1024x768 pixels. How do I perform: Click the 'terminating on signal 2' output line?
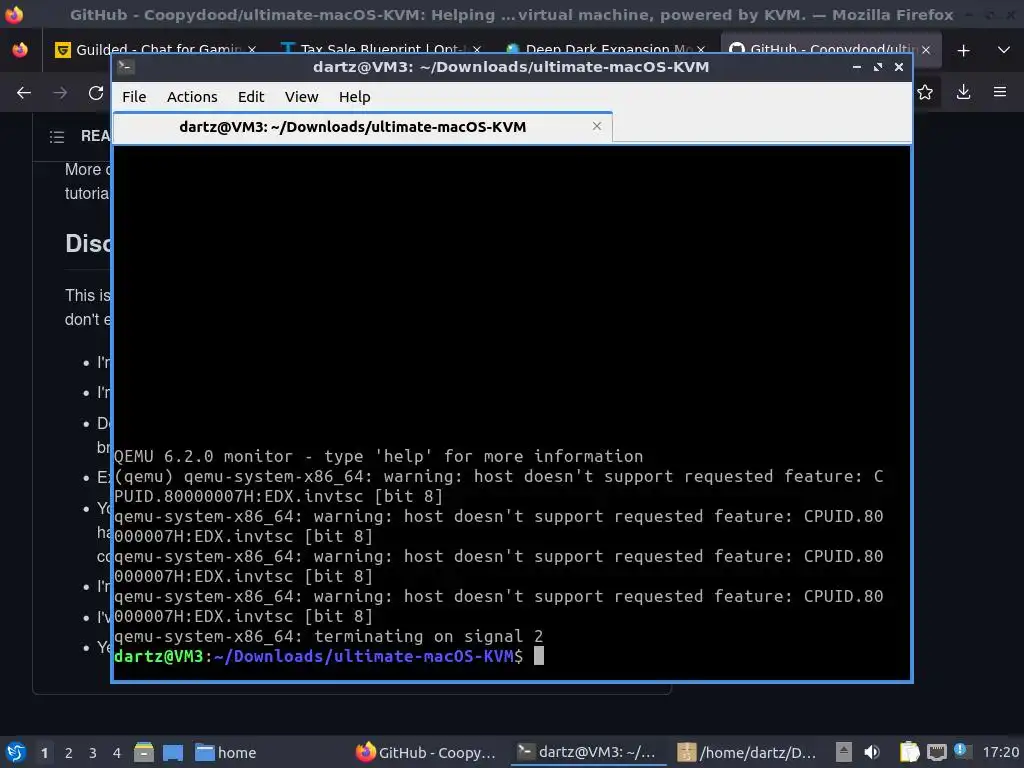[x=328, y=636]
